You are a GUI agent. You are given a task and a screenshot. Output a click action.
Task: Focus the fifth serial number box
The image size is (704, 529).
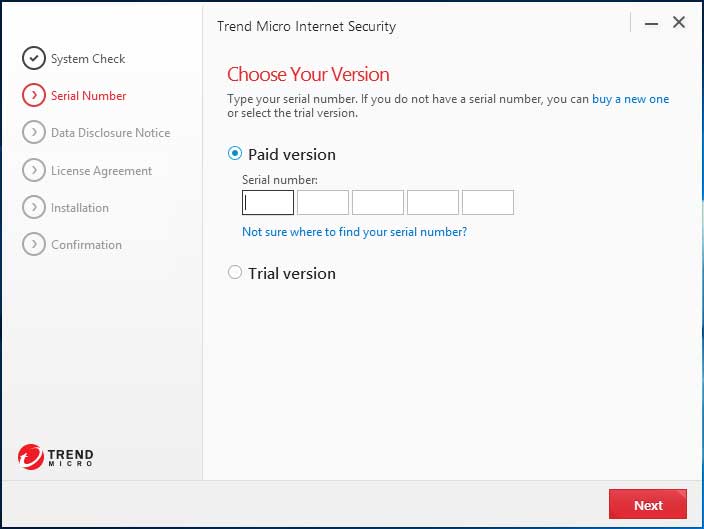[x=488, y=203]
